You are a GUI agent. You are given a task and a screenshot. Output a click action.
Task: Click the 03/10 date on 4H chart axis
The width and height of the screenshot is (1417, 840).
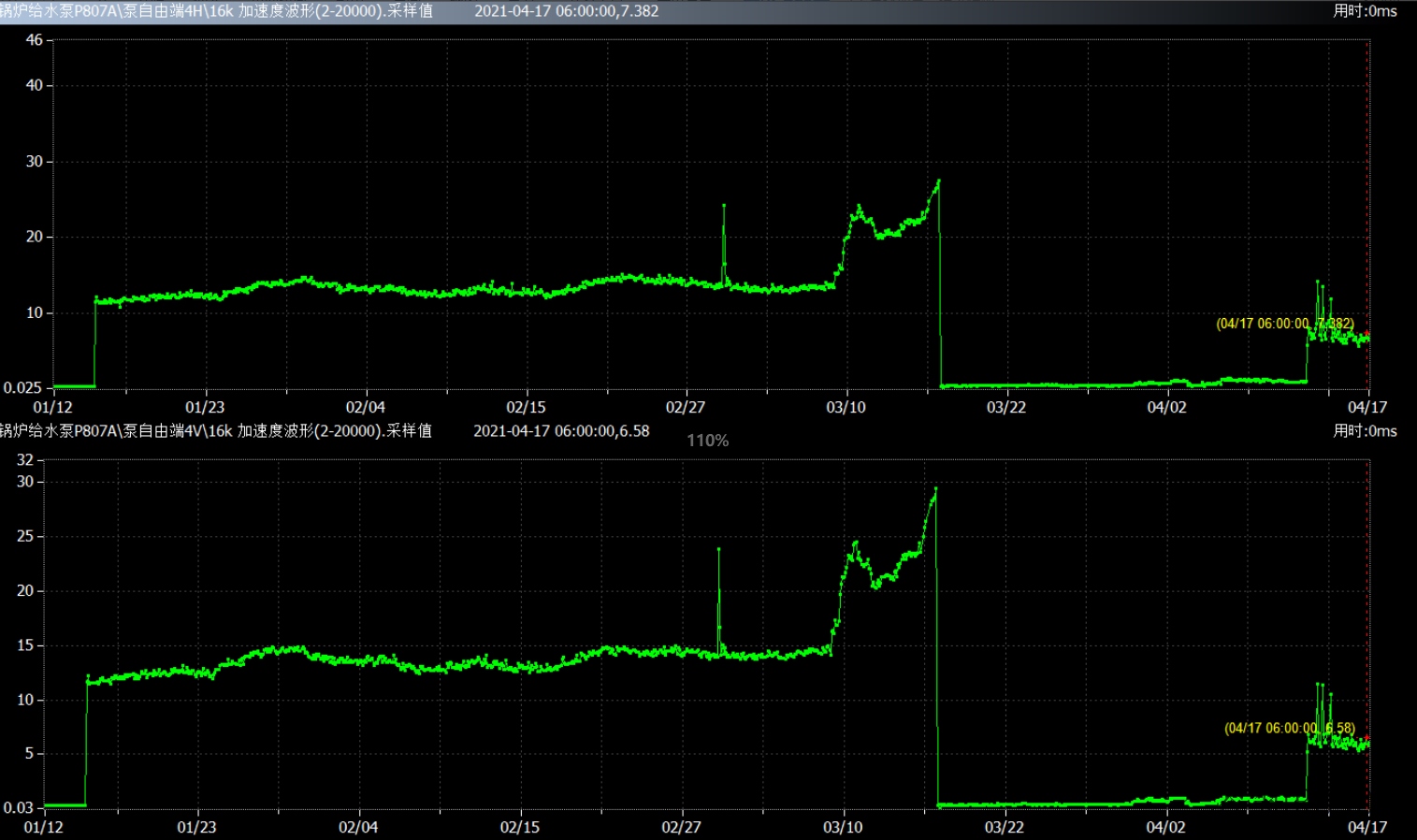(846, 407)
